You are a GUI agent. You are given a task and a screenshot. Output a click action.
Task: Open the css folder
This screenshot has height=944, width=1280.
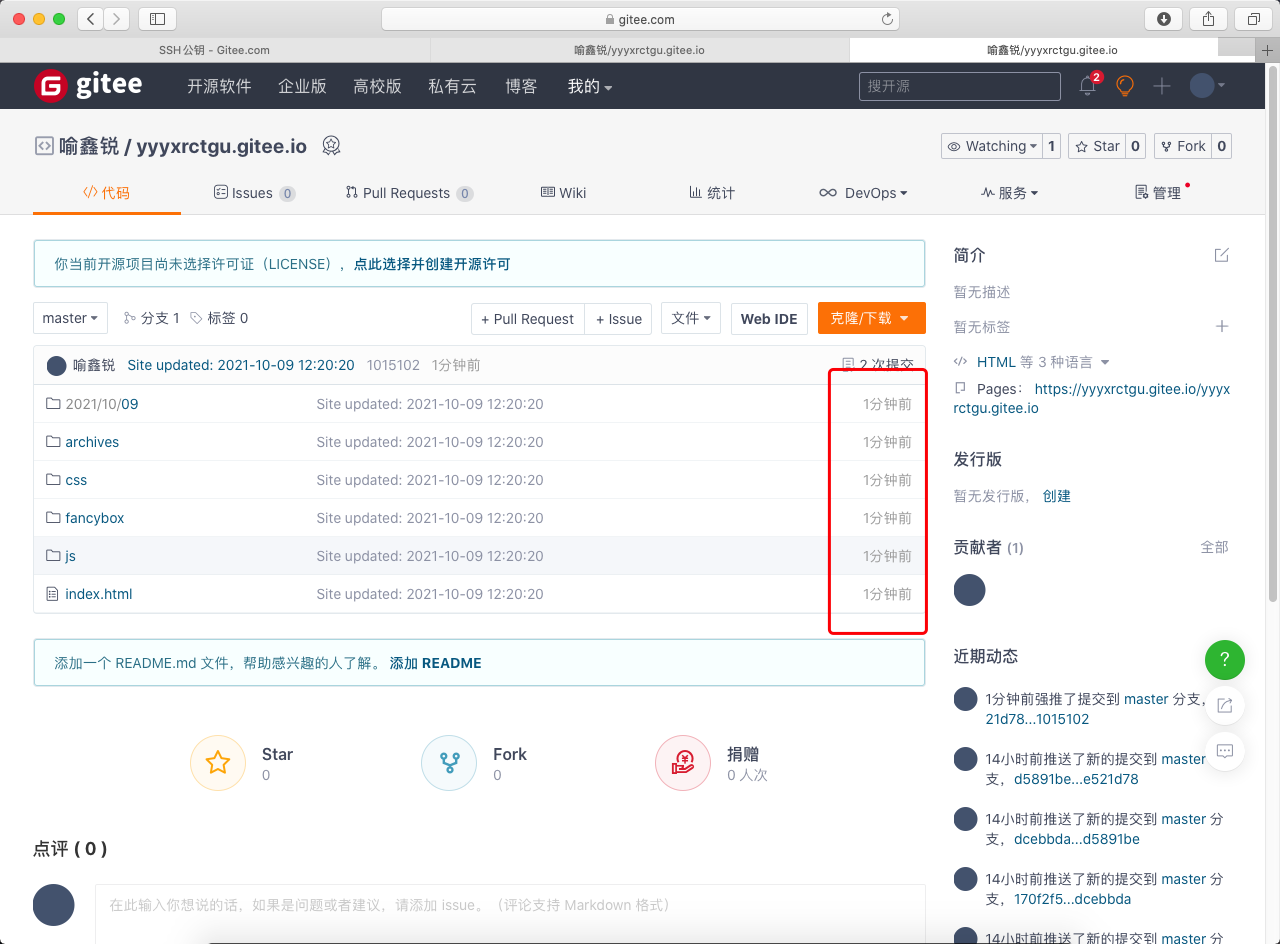tap(76, 480)
